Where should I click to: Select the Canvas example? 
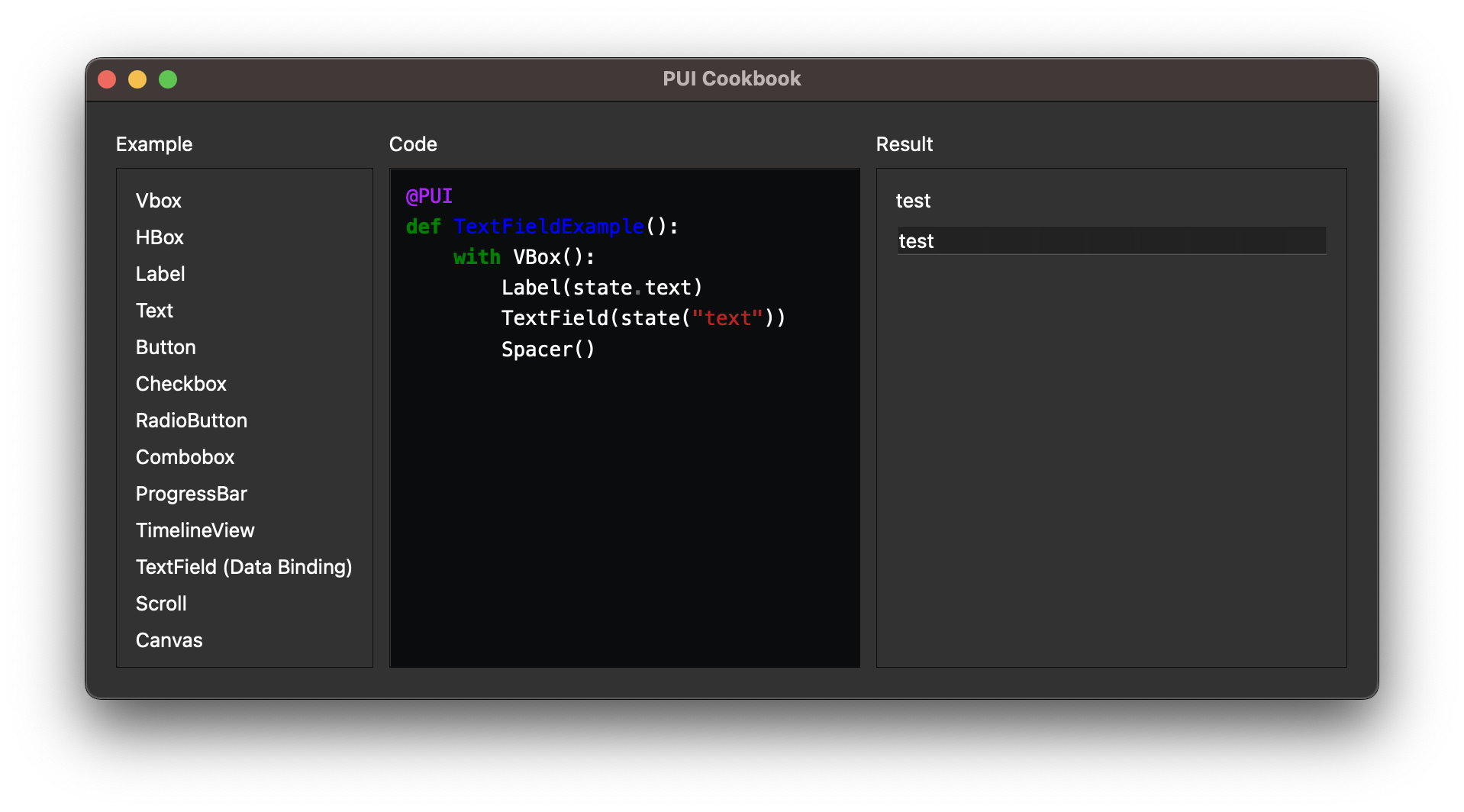tap(169, 640)
